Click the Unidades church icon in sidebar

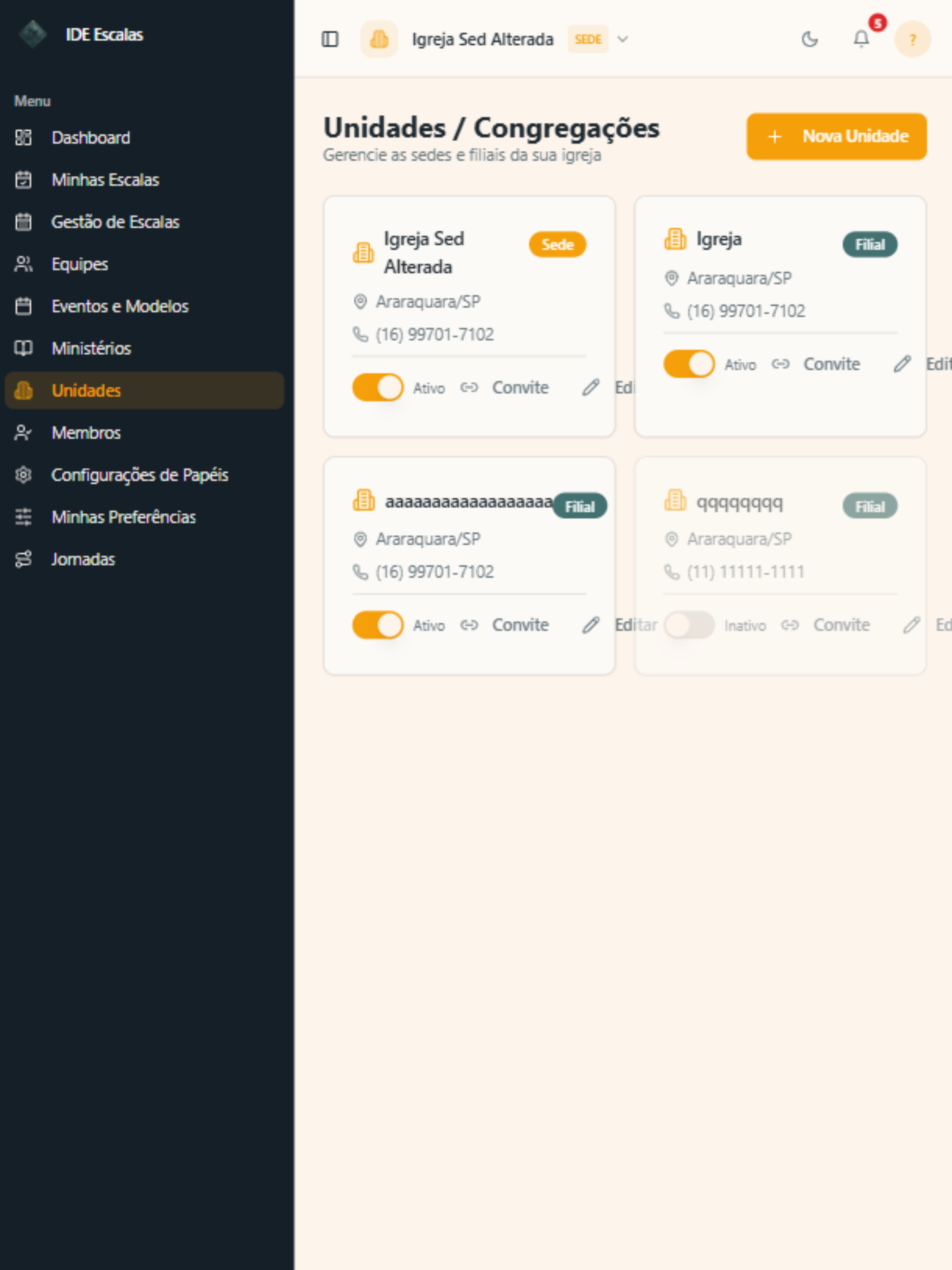(24, 390)
